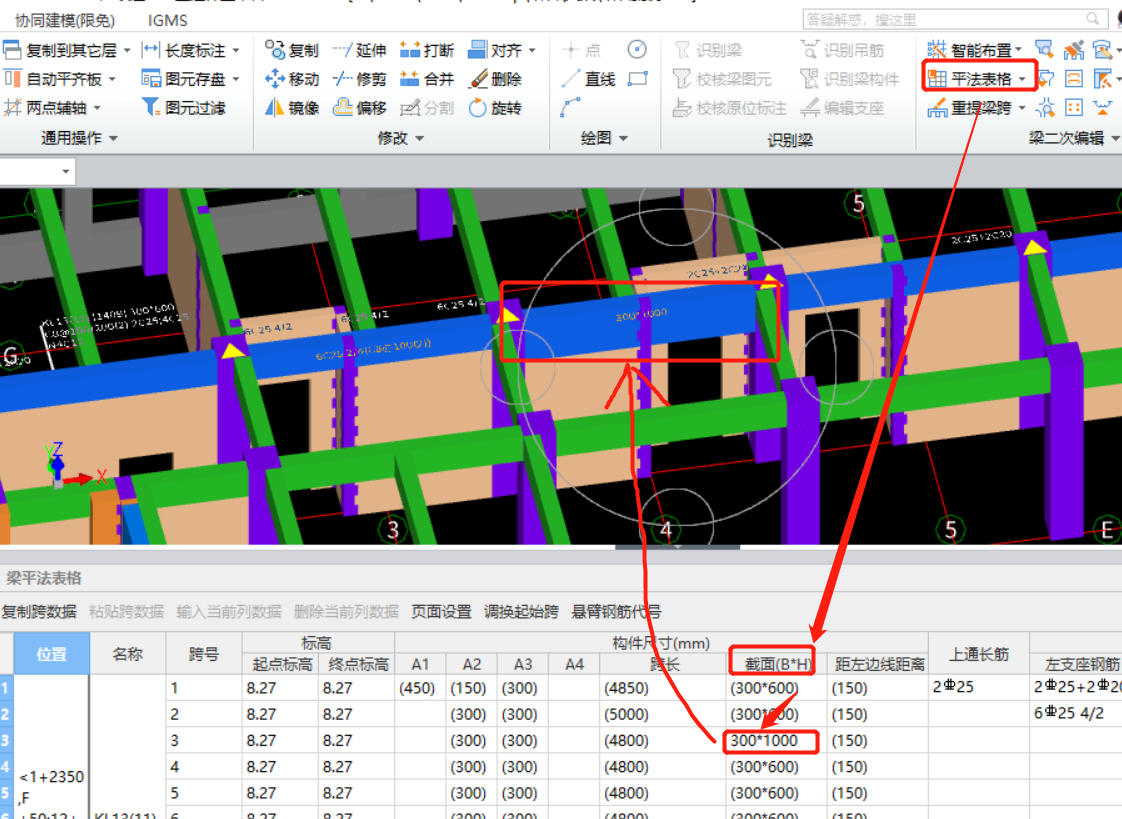Click 页面设置 in the beam table toolbar

pyautogui.click(x=442, y=612)
